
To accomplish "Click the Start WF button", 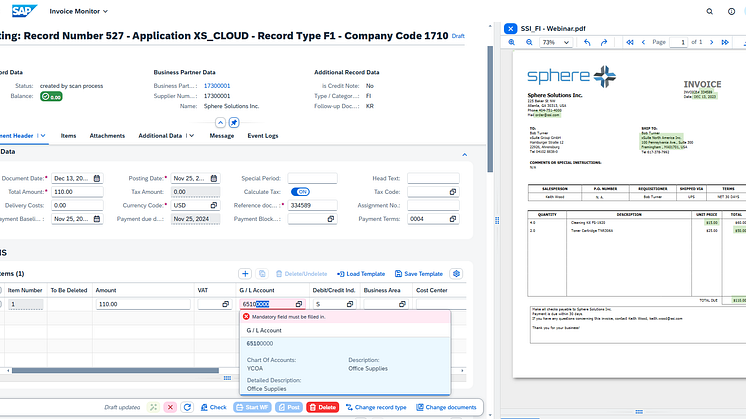I will (252, 407).
